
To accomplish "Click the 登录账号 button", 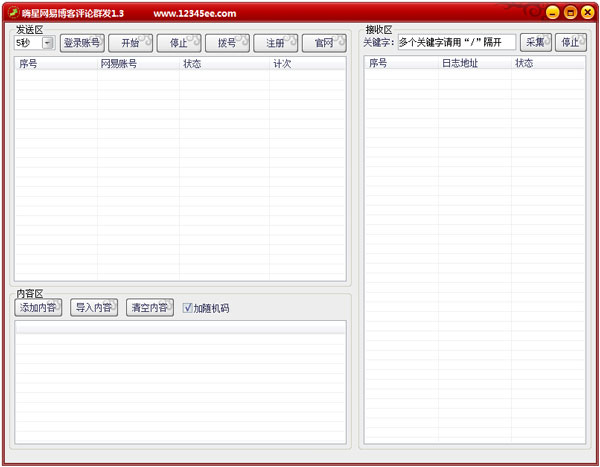I will (81, 43).
